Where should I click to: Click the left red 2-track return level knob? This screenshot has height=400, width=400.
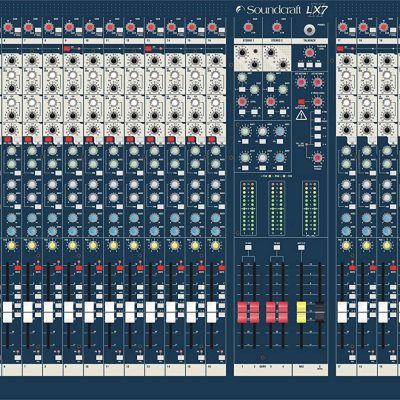(x=301, y=82)
